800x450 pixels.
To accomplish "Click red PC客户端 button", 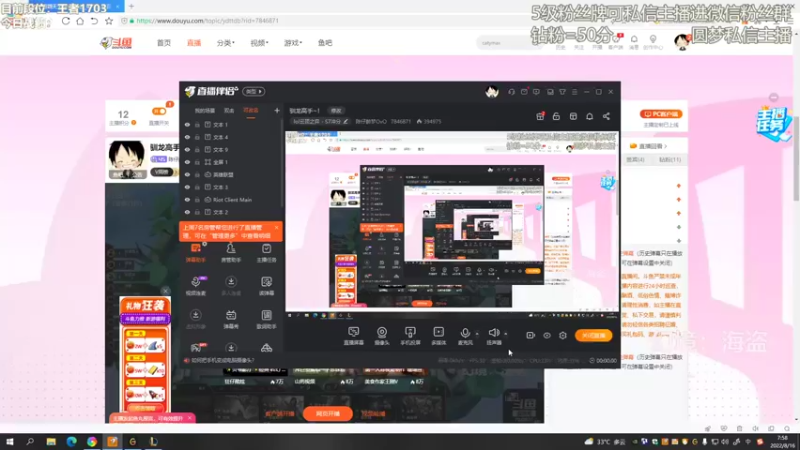I will point(661,114).
